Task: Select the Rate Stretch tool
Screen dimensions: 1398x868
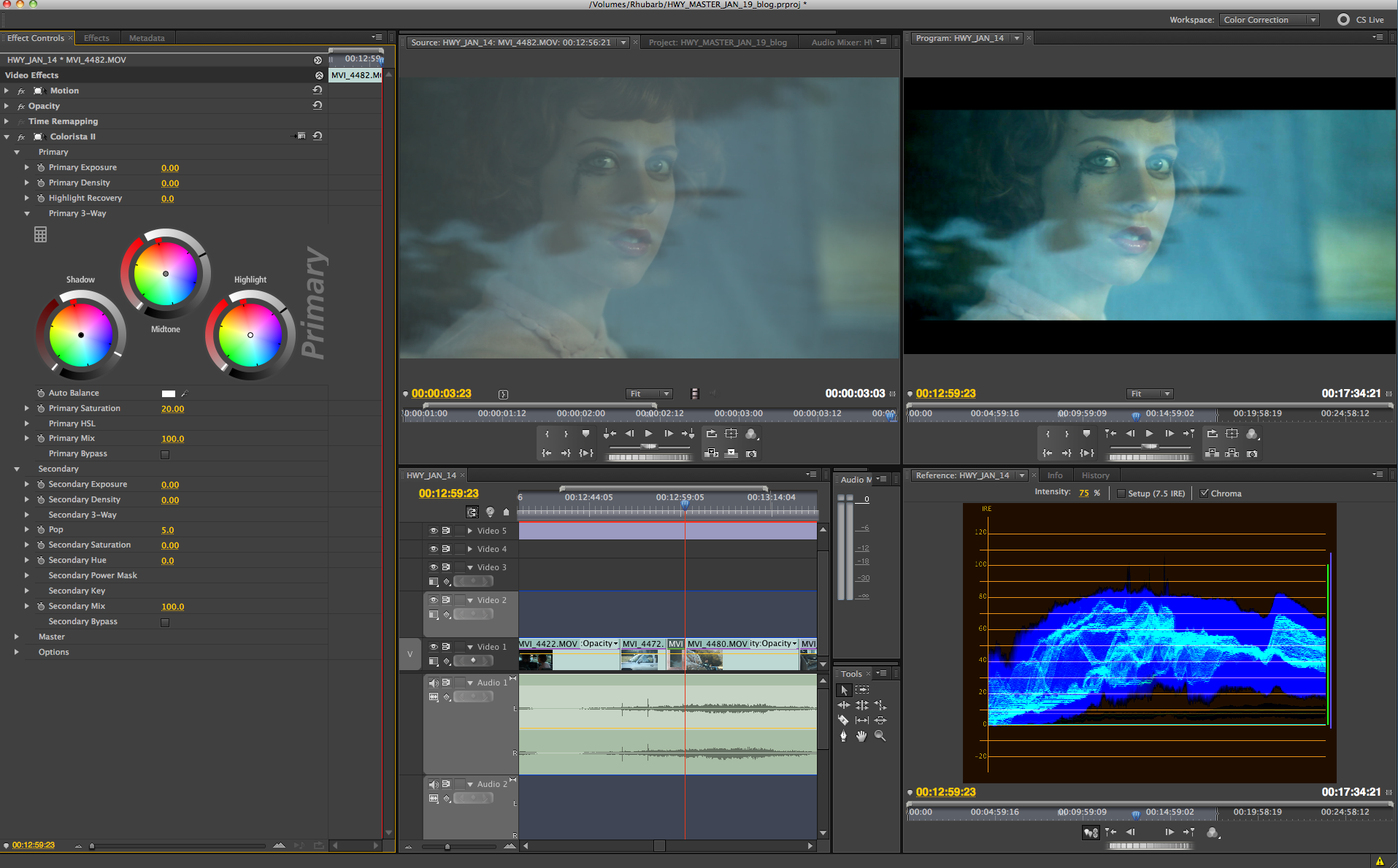Action: (x=880, y=705)
